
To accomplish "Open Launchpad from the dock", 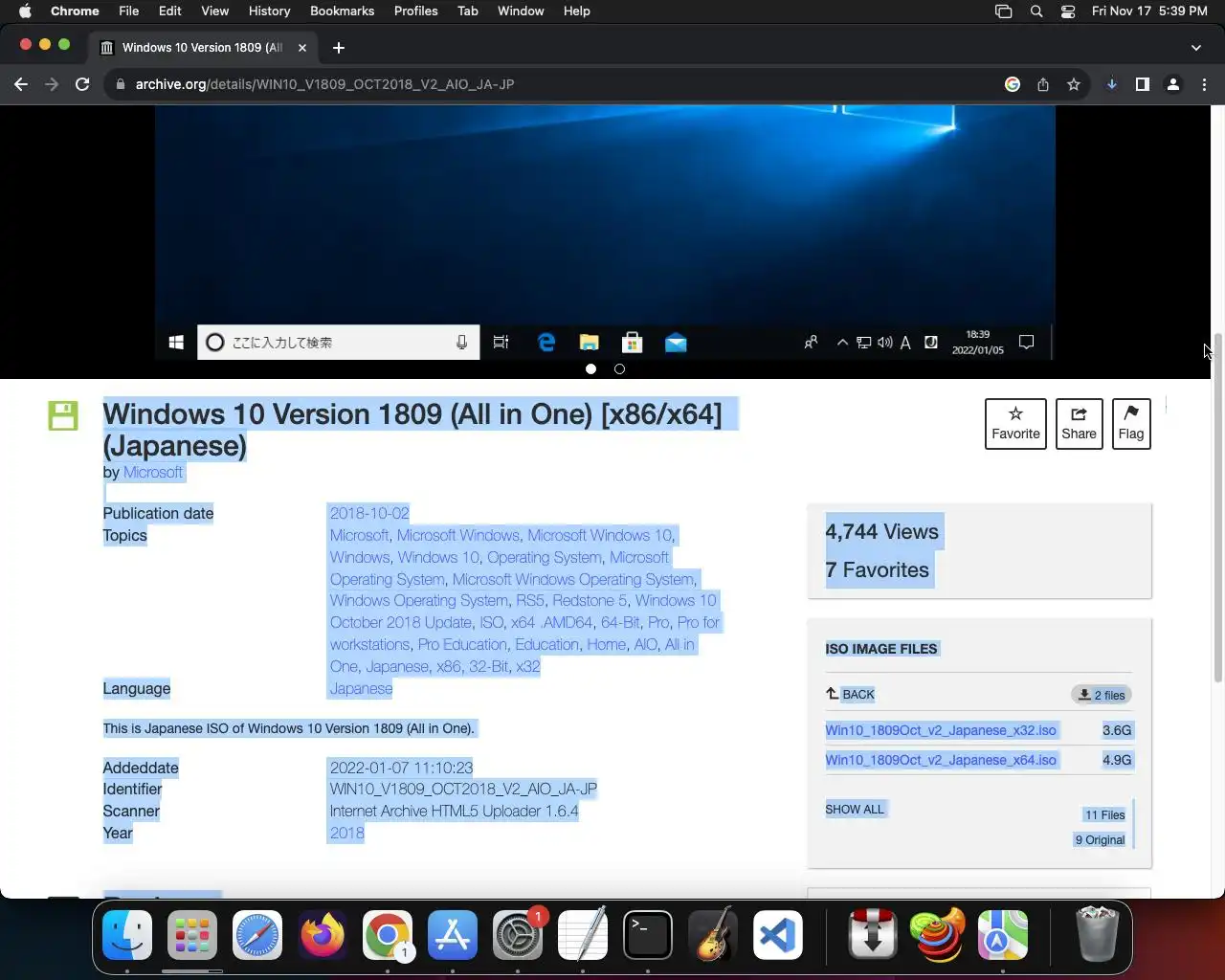I will (x=192, y=934).
